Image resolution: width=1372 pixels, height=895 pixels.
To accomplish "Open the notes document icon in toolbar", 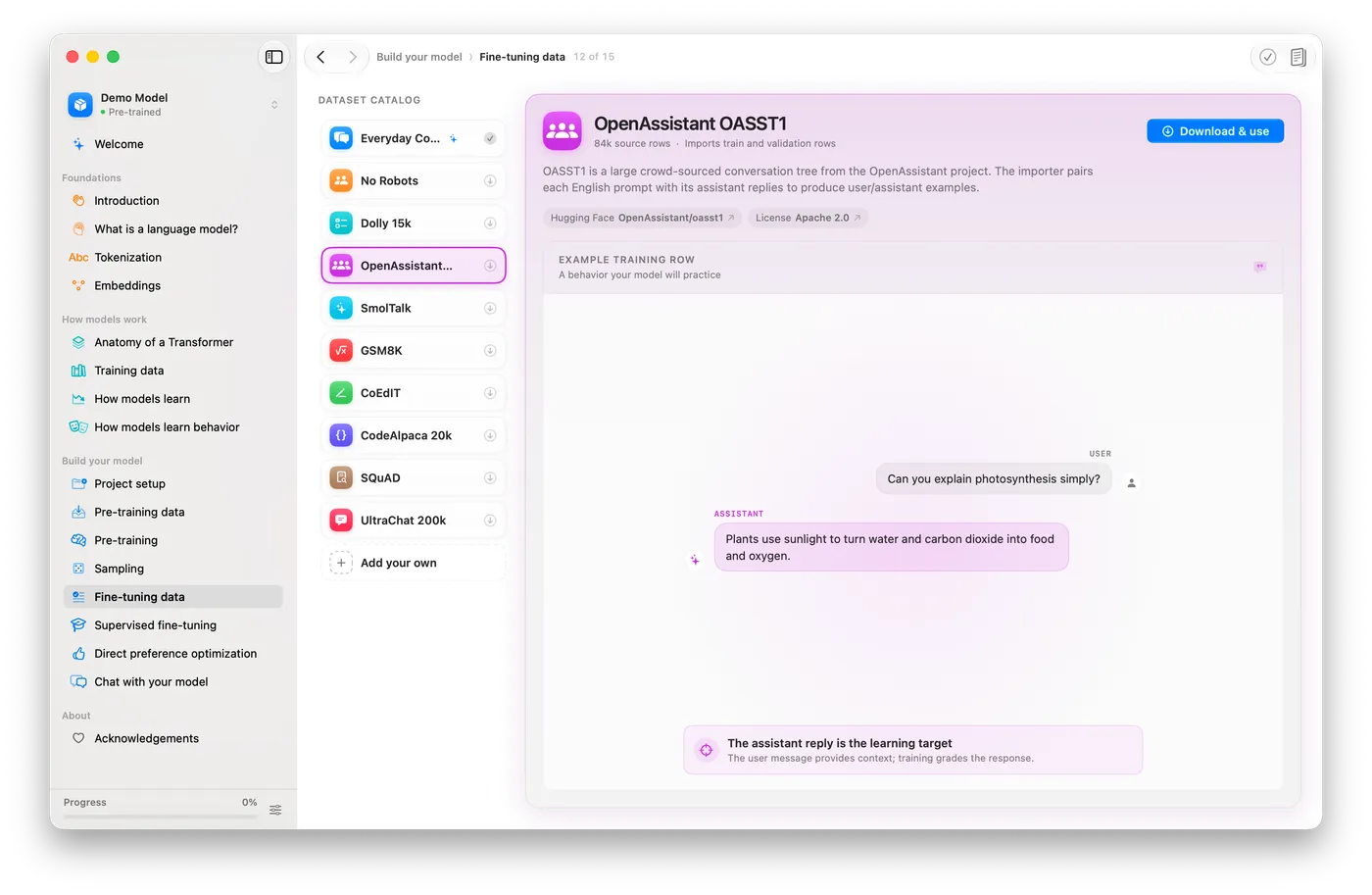I will coord(1298,57).
